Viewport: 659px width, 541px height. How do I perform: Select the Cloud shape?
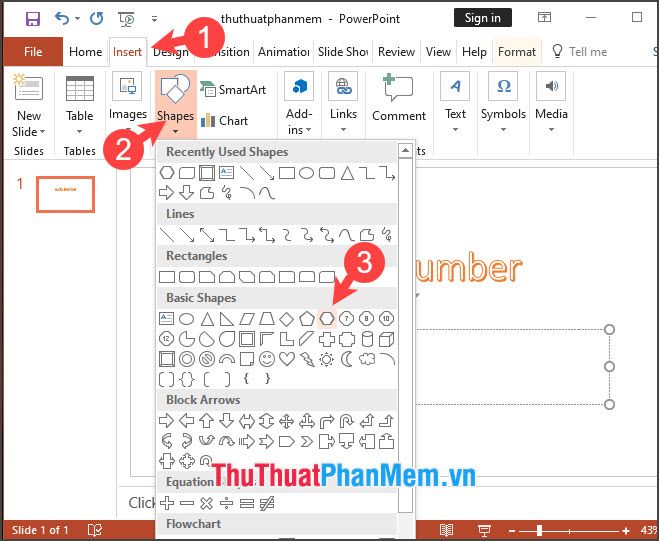point(367,359)
